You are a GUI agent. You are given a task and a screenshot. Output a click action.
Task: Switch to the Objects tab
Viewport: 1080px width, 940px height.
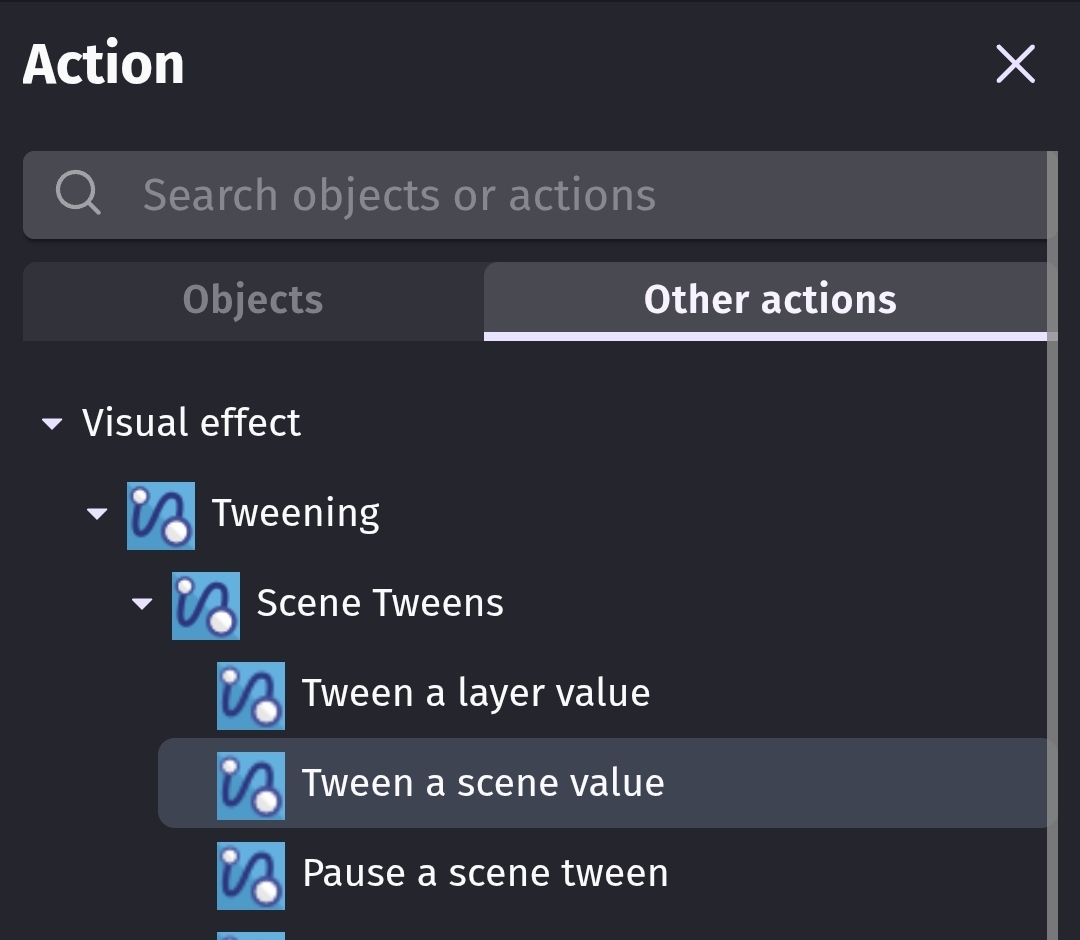pyautogui.click(x=253, y=301)
